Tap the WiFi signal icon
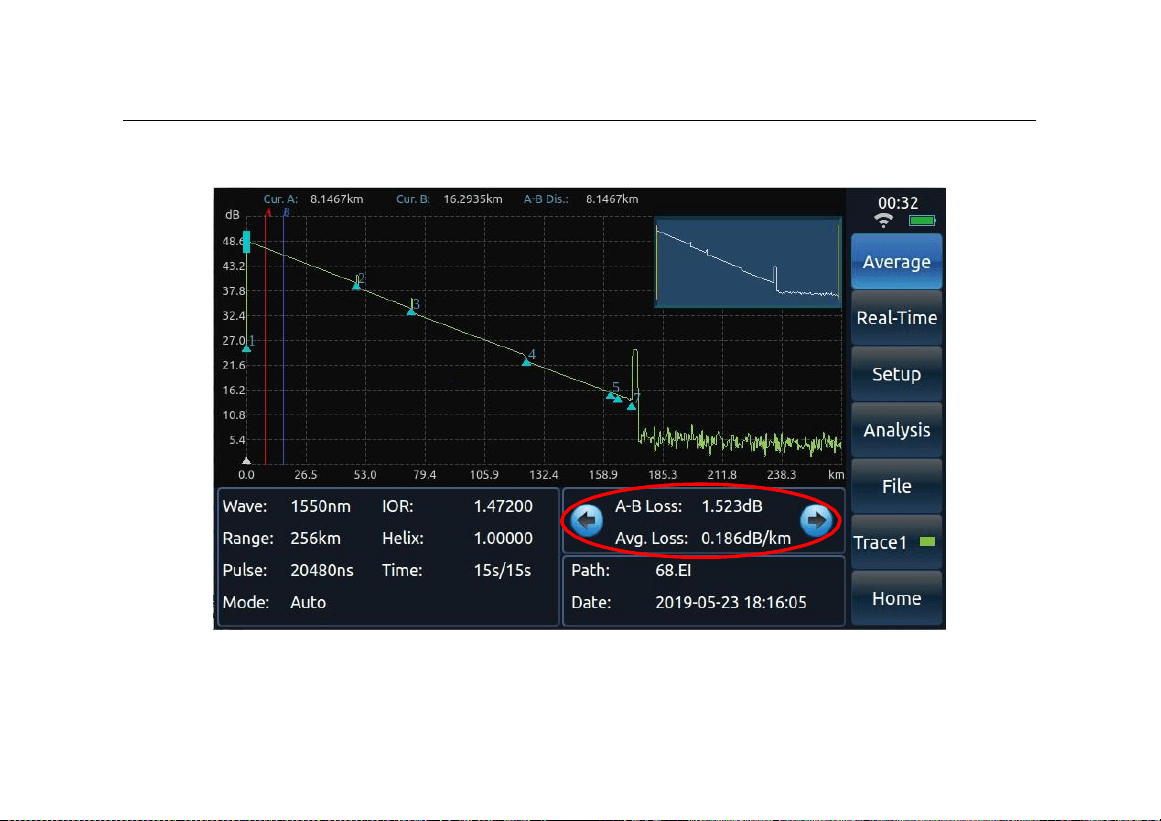 coord(883,221)
